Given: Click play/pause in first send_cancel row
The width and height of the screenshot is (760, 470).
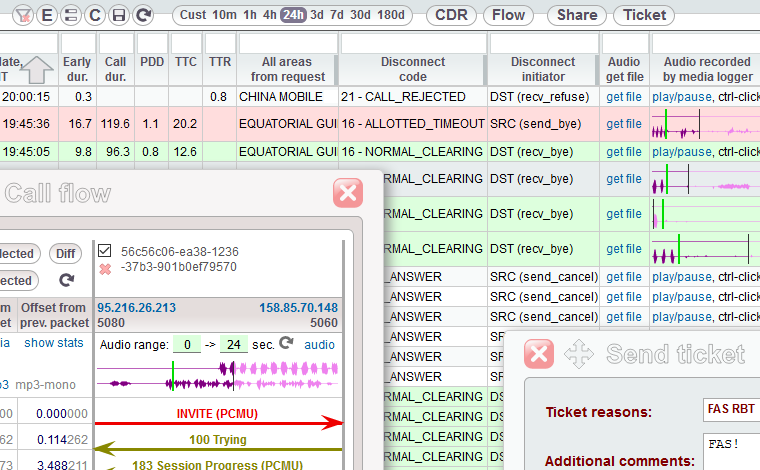Looking at the screenshot, I should (x=682, y=277).
